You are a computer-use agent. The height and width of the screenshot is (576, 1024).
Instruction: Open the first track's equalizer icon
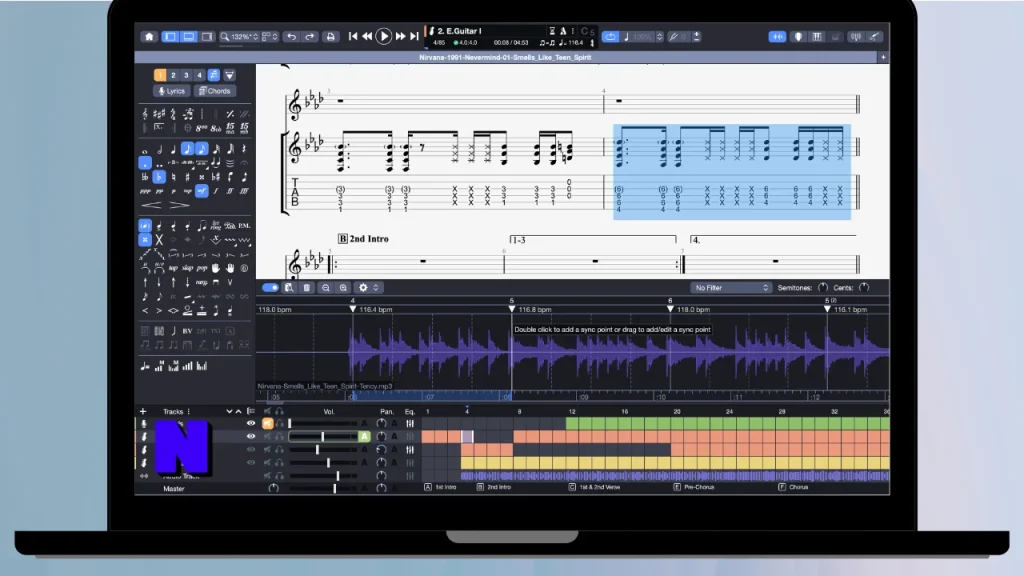pyautogui.click(x=410, y=423)
